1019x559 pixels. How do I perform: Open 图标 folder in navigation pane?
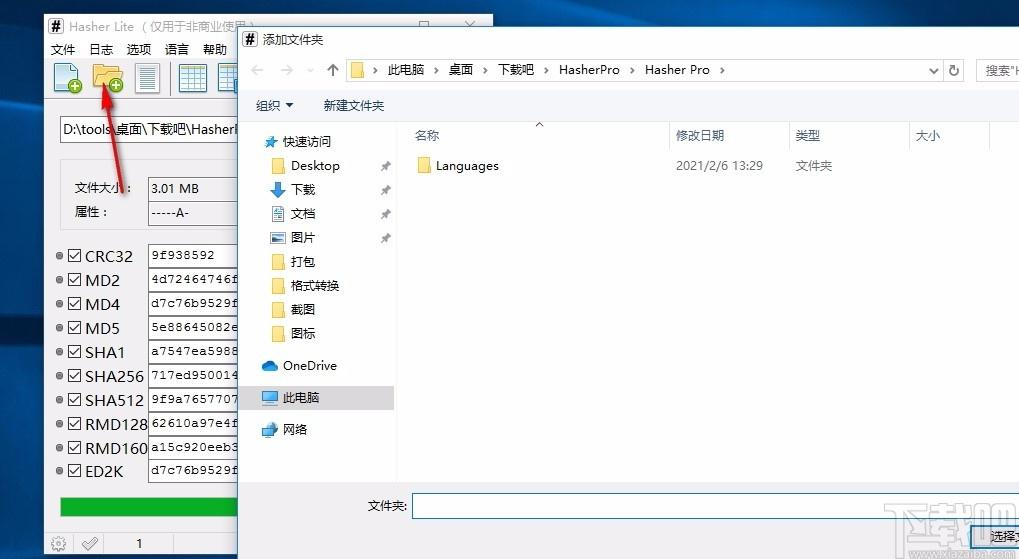(303, 334)
